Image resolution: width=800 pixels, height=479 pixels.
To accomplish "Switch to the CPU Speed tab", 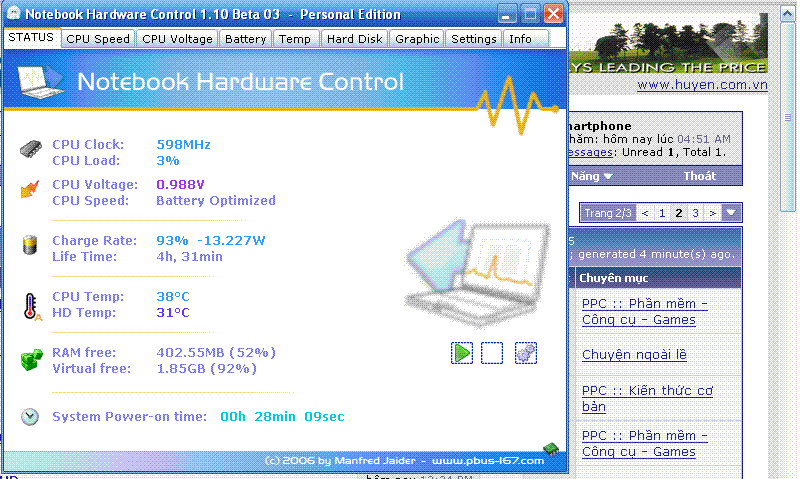I will [98, 39].
